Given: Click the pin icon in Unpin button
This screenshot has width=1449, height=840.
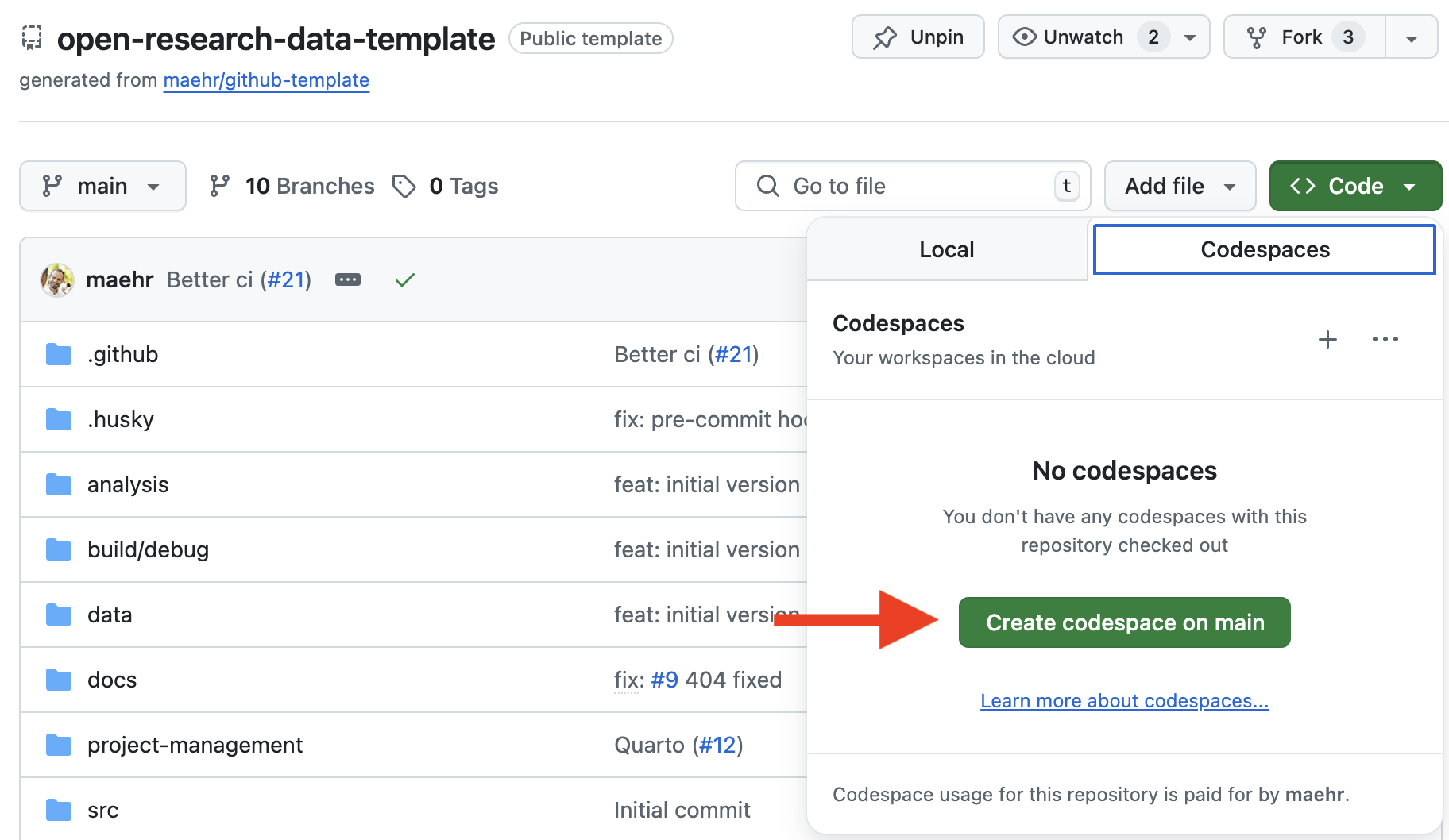Looking at the screenshot, I should pyautogui.click(x=884, y=37).
